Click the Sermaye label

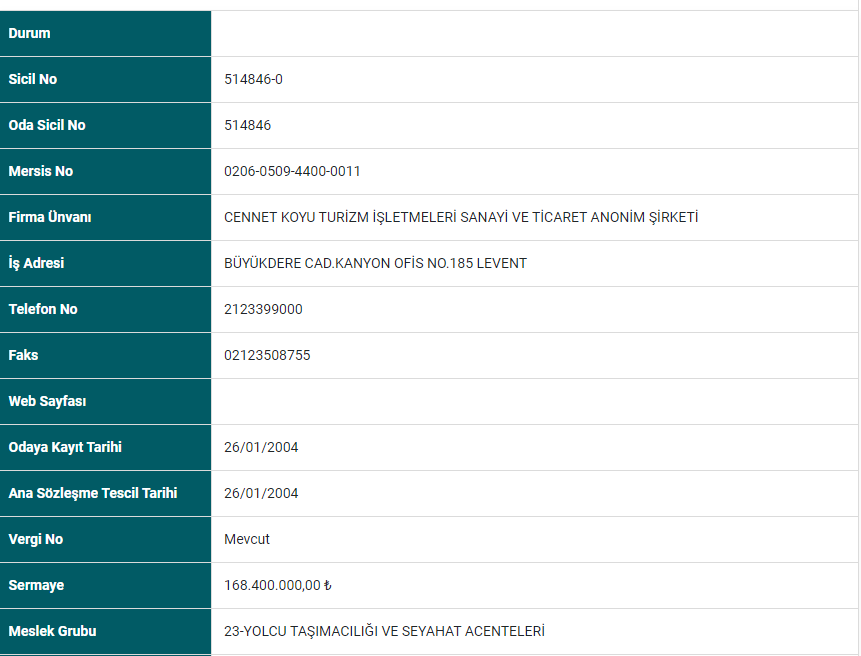[x=36, y=585]
